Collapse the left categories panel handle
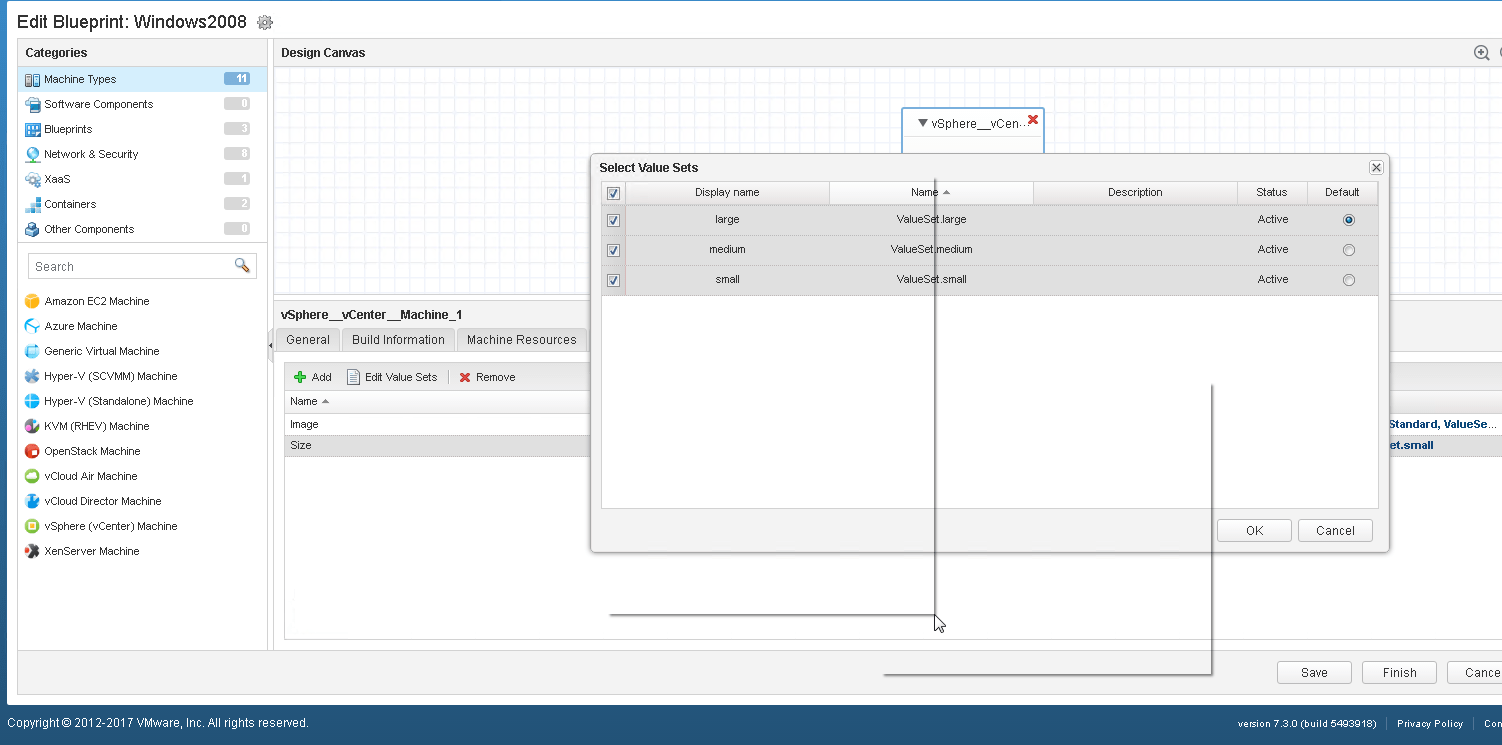1502x745 pixels. (270, 345)
